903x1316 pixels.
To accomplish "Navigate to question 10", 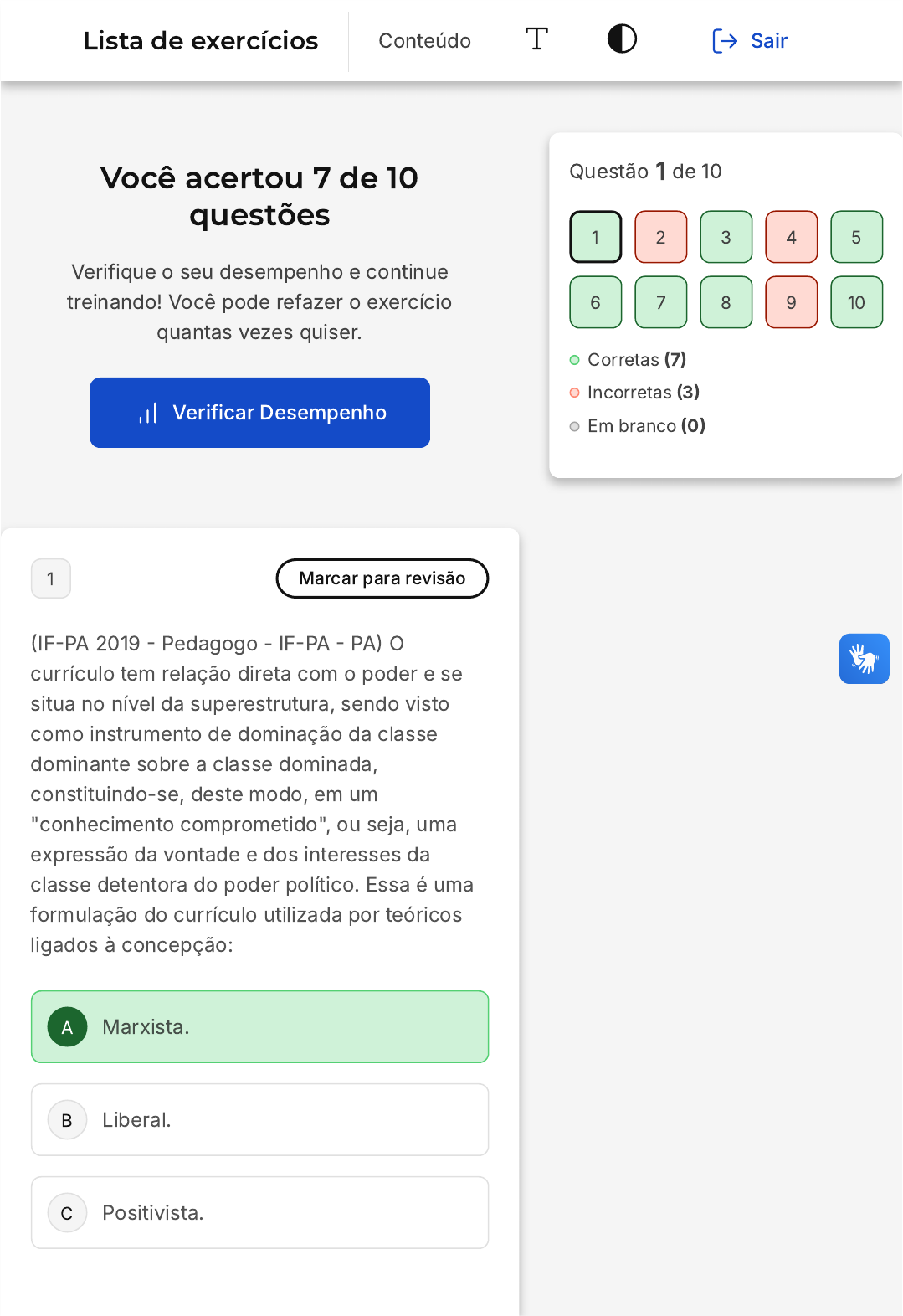I will [856, 302].
